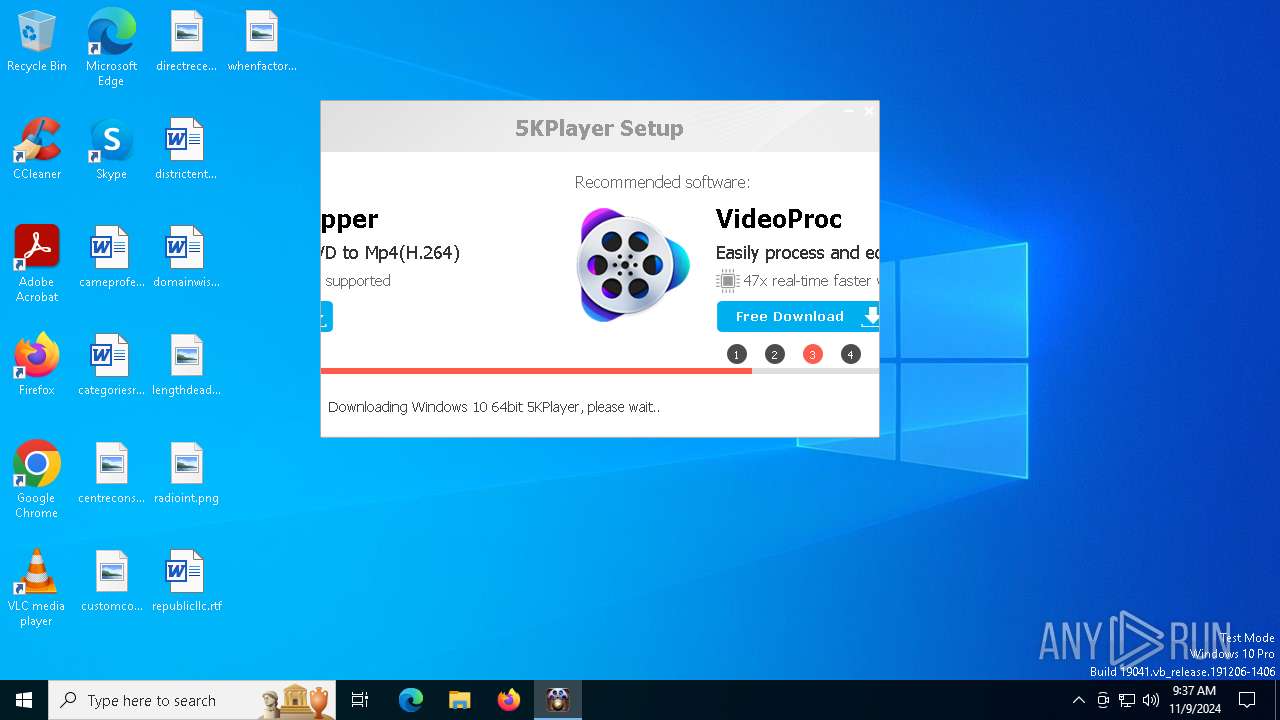Screen dimensions: 1280x720
Task: Open the notification center
Action: click(x=1247, y=700)
